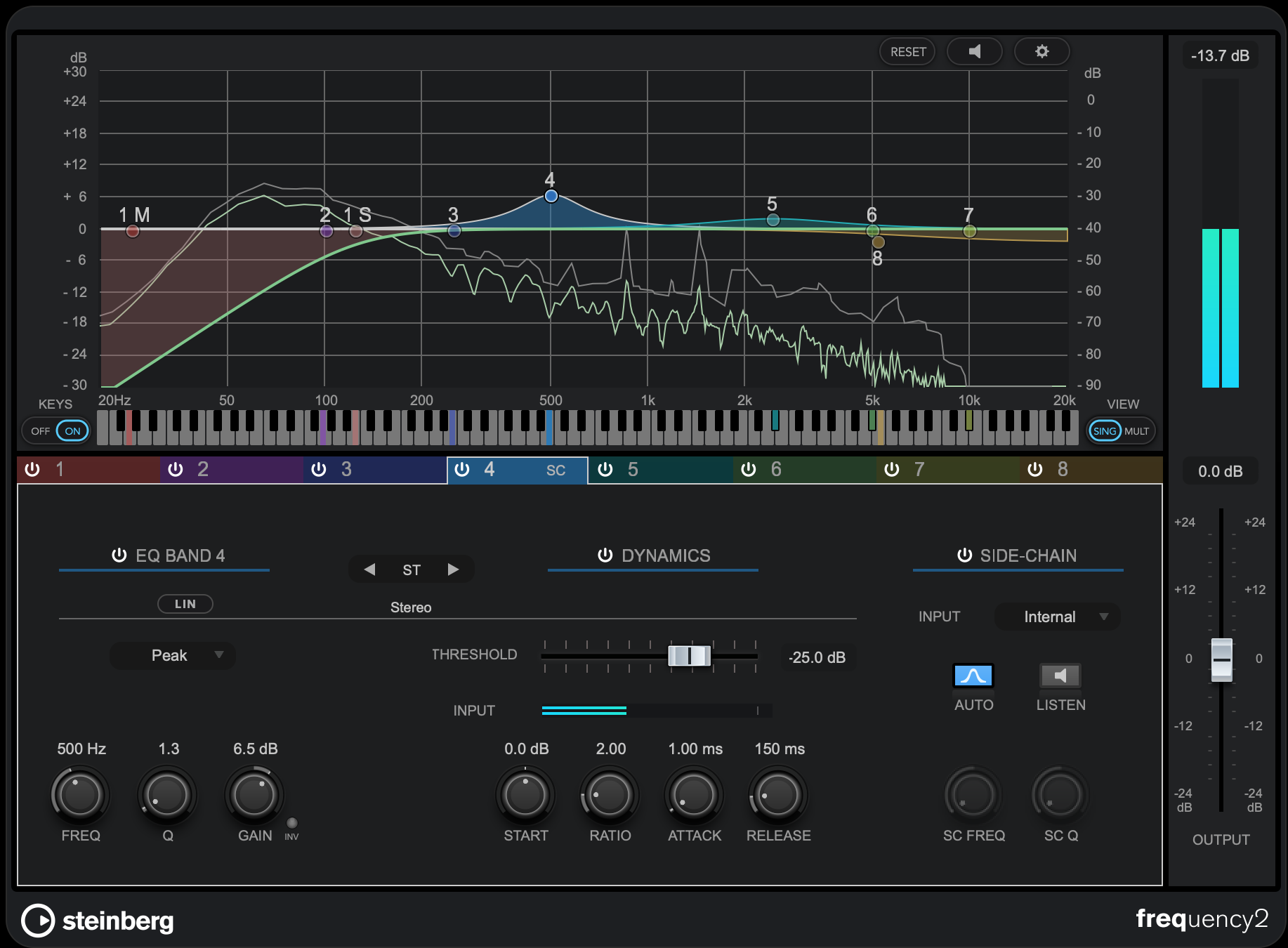Viewport: 1288px width, 948px height.
Task: Click threshold value -25.0 dB field
Action: pyautogui.click(x=817, y=657)
